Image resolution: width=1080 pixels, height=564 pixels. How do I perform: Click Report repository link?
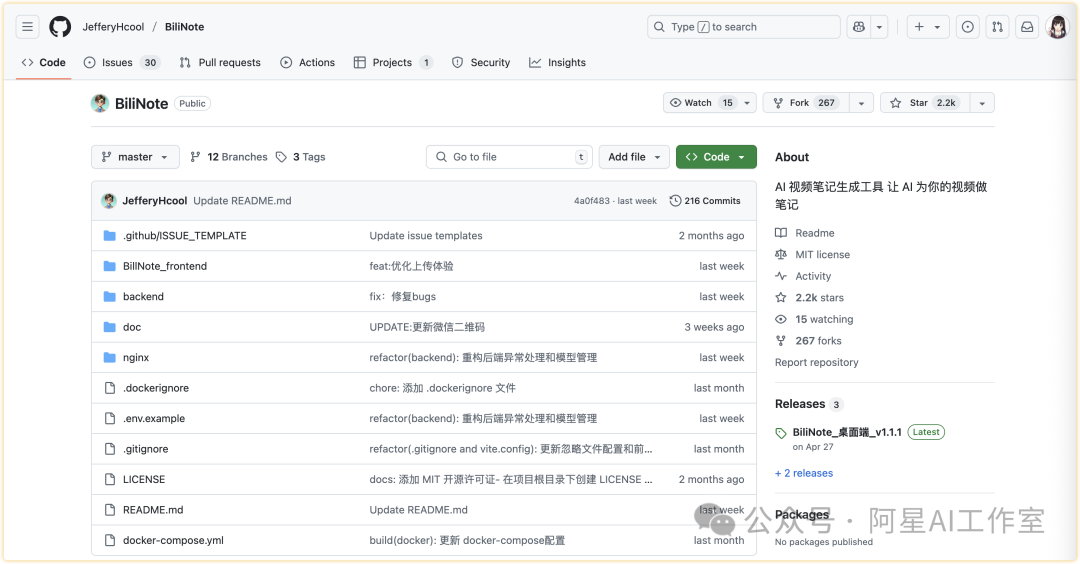(x=816, y=362)
